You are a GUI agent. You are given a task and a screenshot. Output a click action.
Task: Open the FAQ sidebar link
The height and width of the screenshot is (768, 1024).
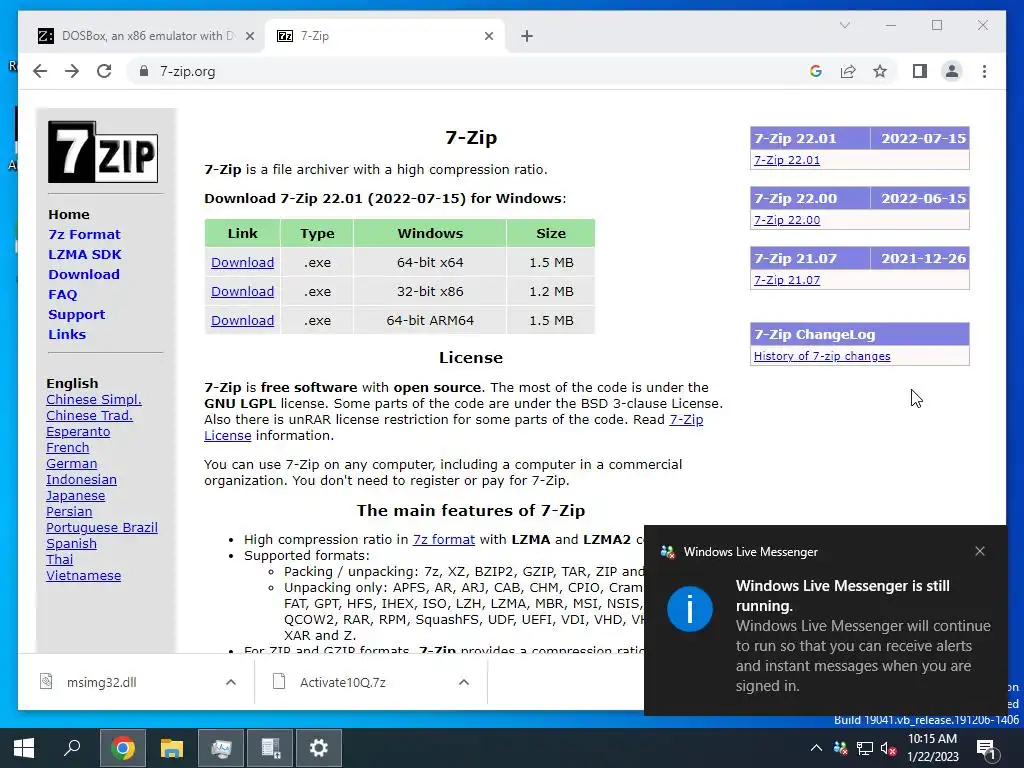coord(63,295)
